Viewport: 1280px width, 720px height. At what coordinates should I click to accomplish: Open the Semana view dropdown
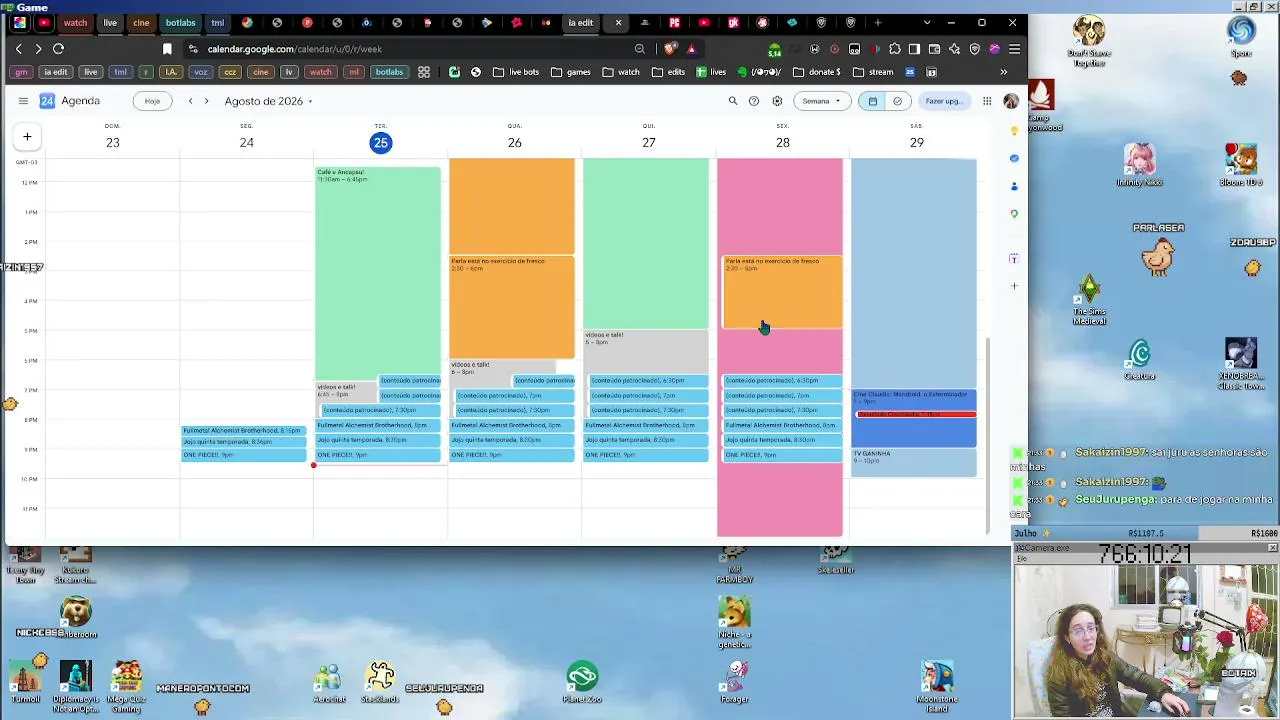(x=821, y=101)
